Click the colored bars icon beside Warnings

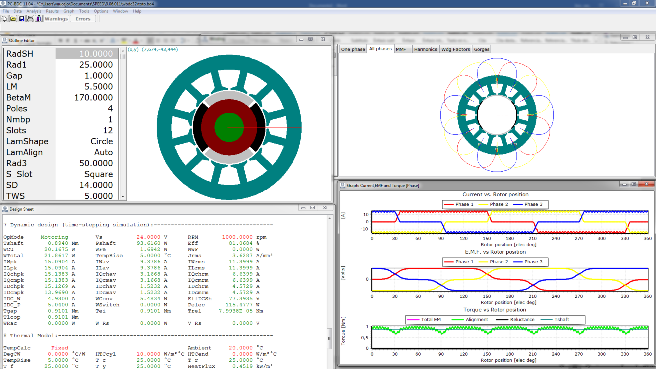[39, 18]
